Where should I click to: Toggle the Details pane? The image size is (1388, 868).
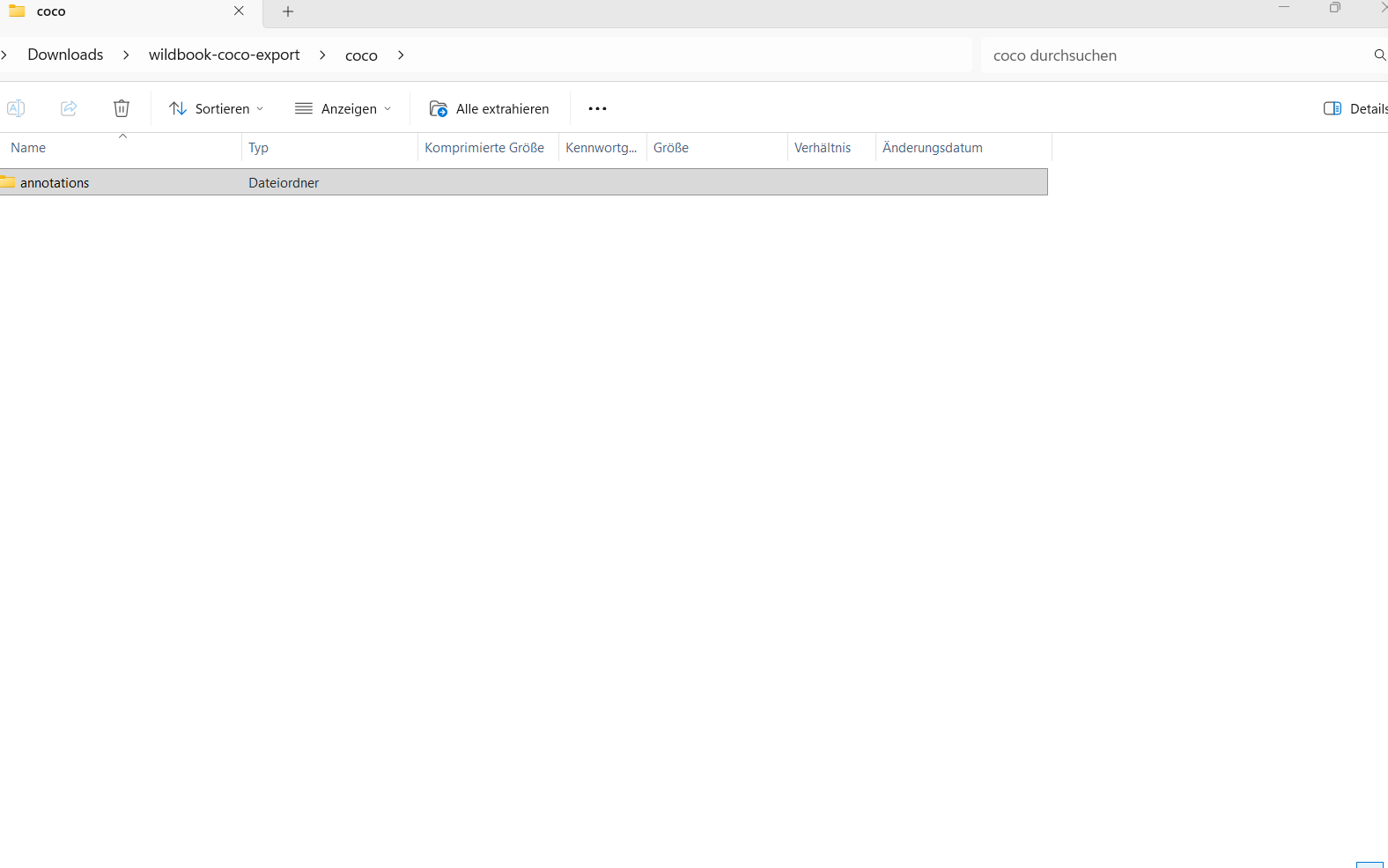click(1355, 108)
